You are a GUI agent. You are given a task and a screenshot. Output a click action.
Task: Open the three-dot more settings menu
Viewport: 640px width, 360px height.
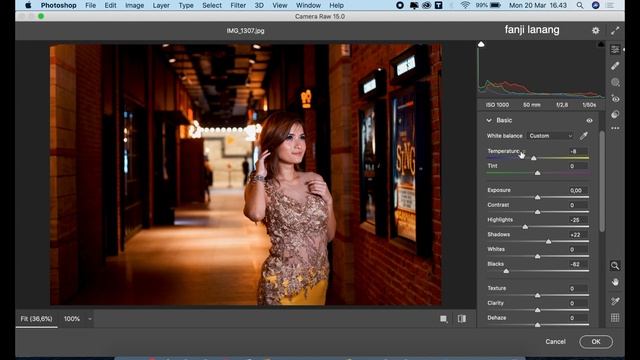(615, 128)
